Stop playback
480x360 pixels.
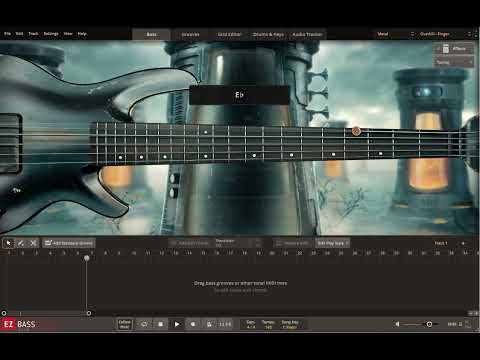pyautogui.click(x=160, y=324)
